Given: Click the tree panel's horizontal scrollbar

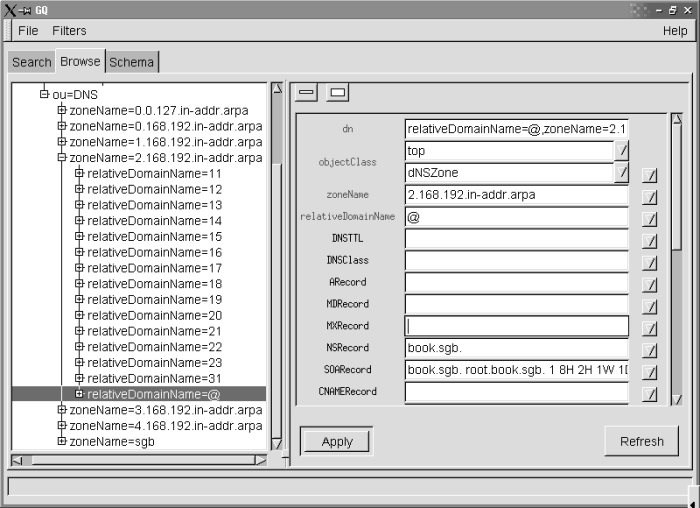Looking at the screenshot, I should coord(139,460).
